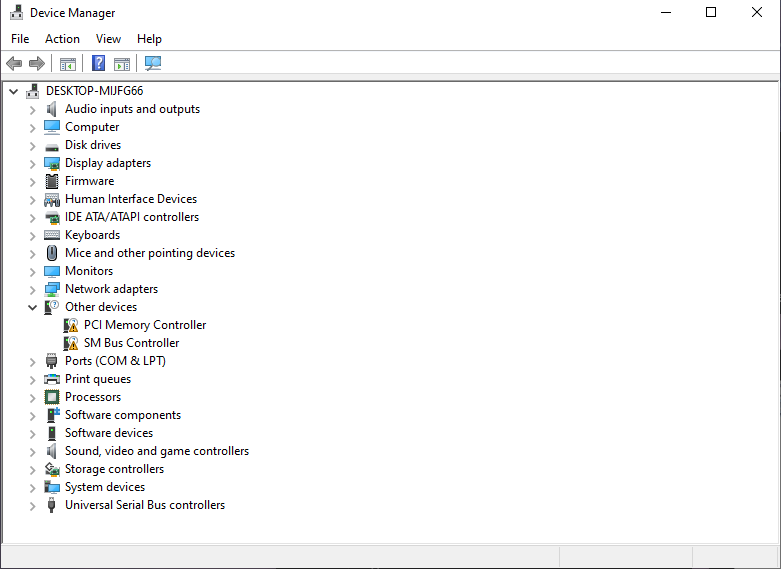Select Ports (COM & LPT) label

tap(116, 361)
